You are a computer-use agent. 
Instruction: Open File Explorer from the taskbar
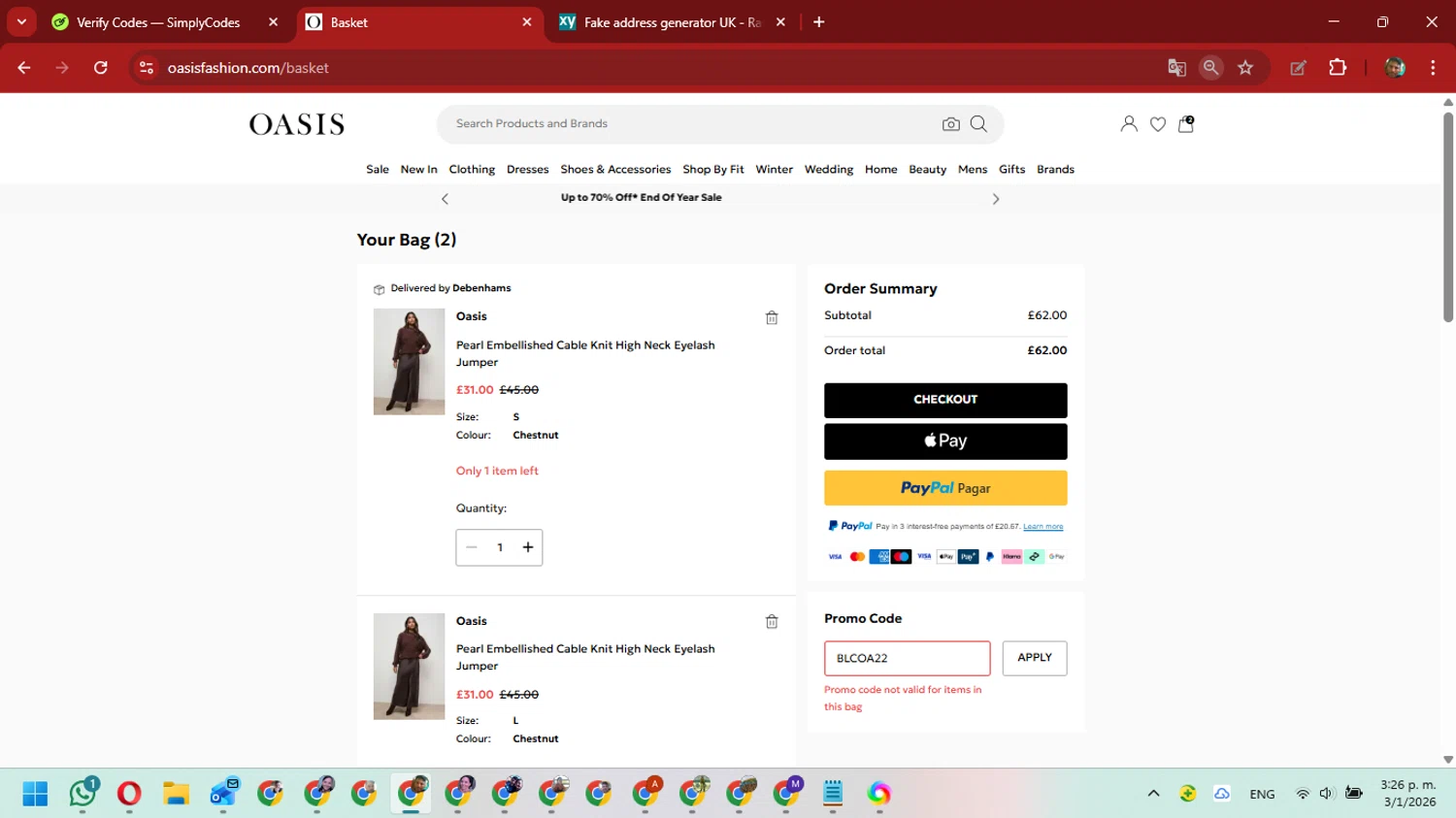tap(176, 794)
